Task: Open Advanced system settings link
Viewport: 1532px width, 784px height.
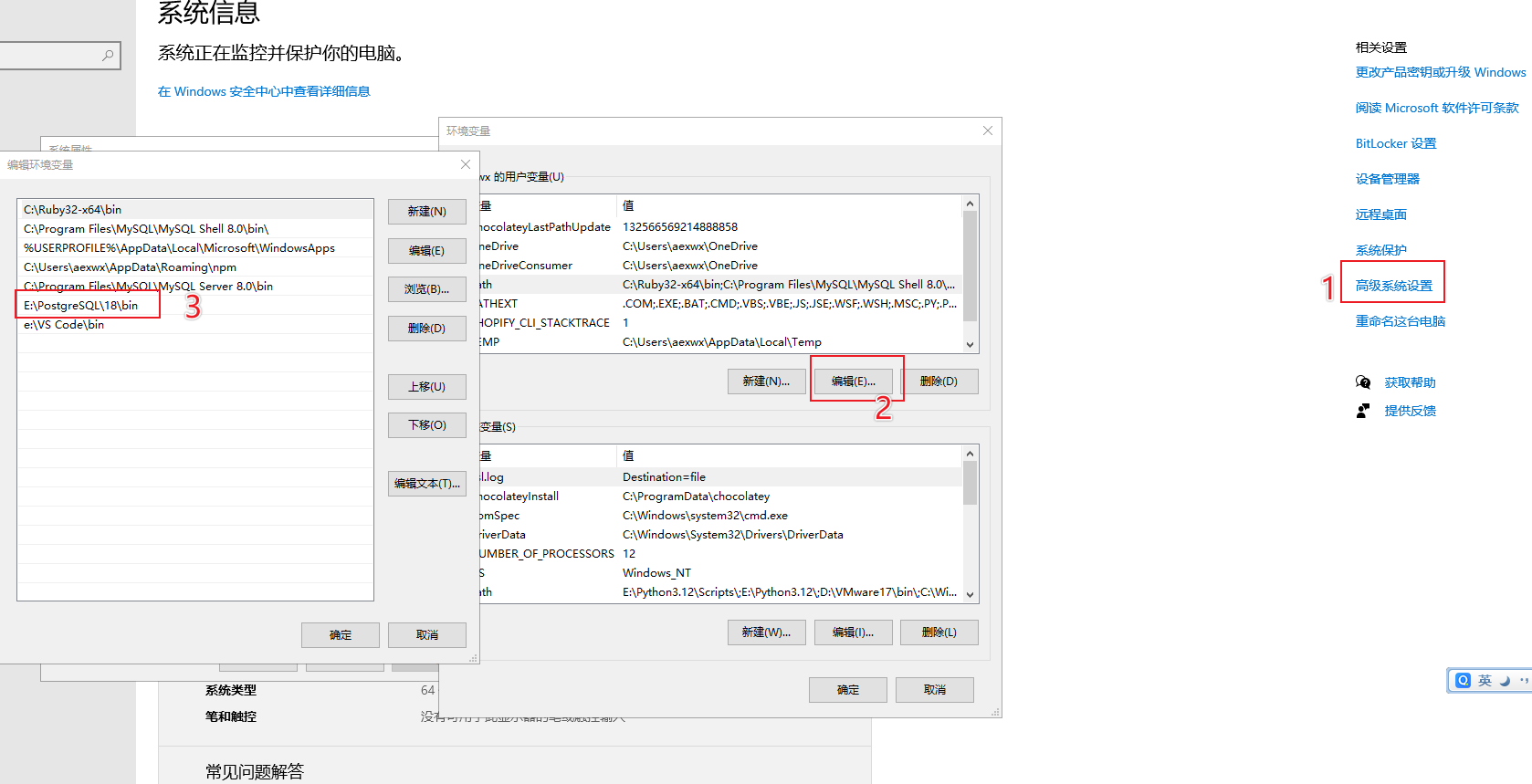Action: point(1394,286)
